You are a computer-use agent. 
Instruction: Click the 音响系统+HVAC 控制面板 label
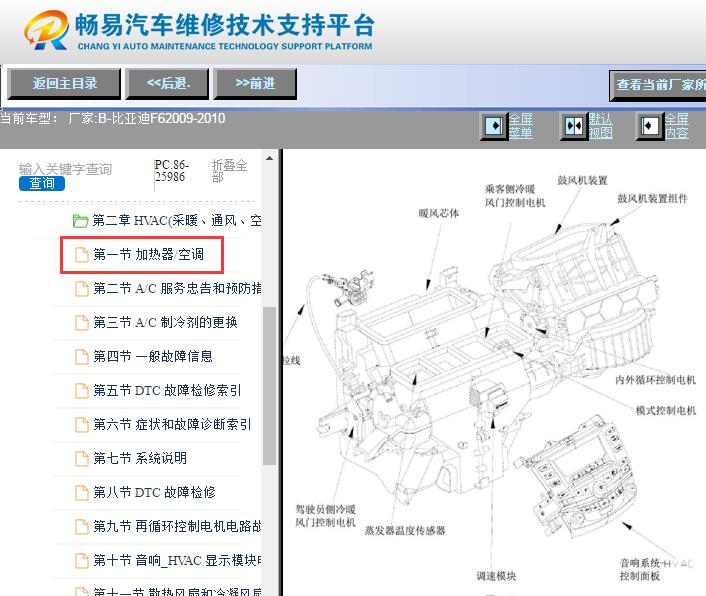coord(656,569)
